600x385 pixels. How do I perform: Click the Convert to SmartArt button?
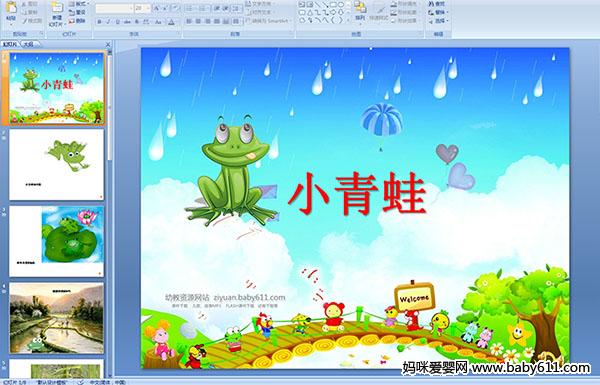[x=268, y=21]
